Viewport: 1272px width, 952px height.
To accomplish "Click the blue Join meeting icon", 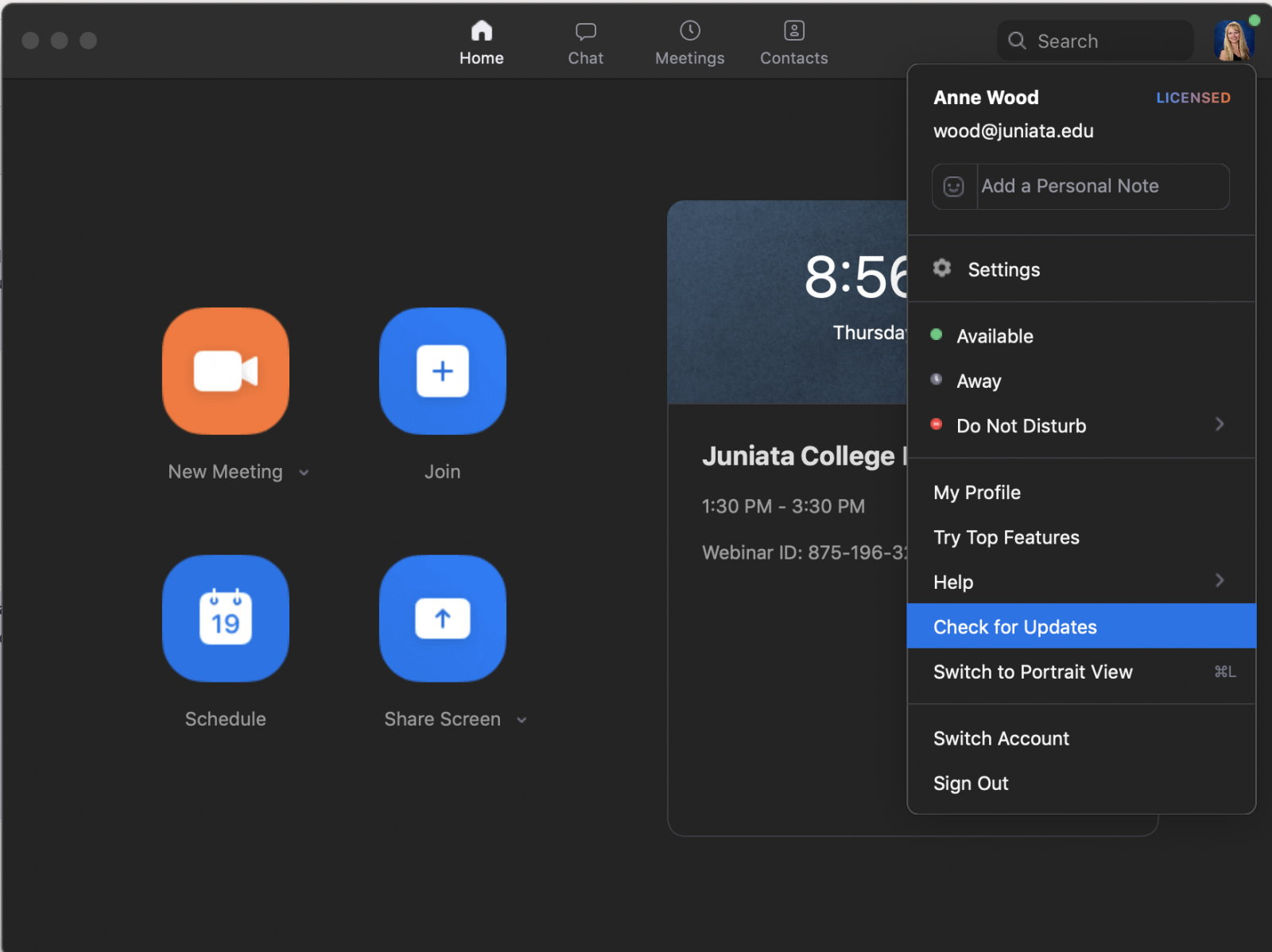I will point(443,371).
